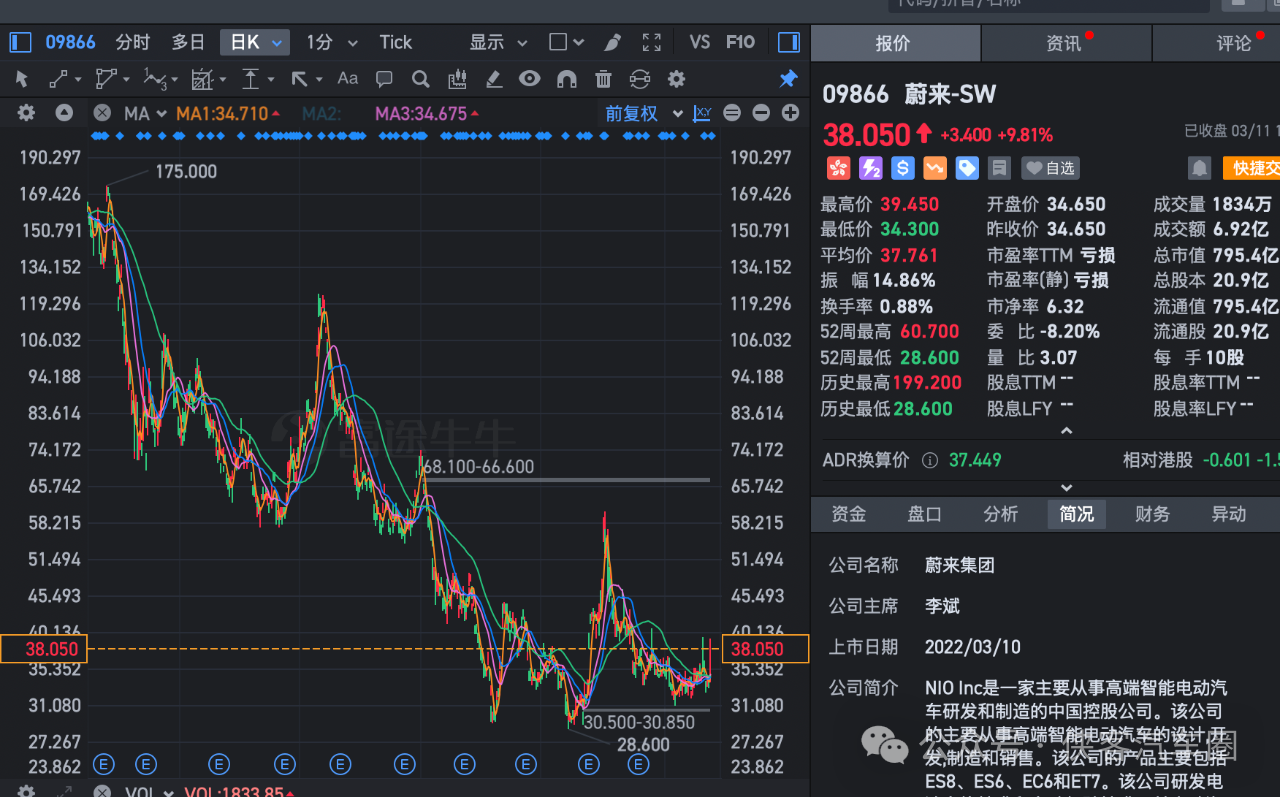1280x797 pixels.
Task: Open the chart layout square dropdown
Action: coord(568,42)
